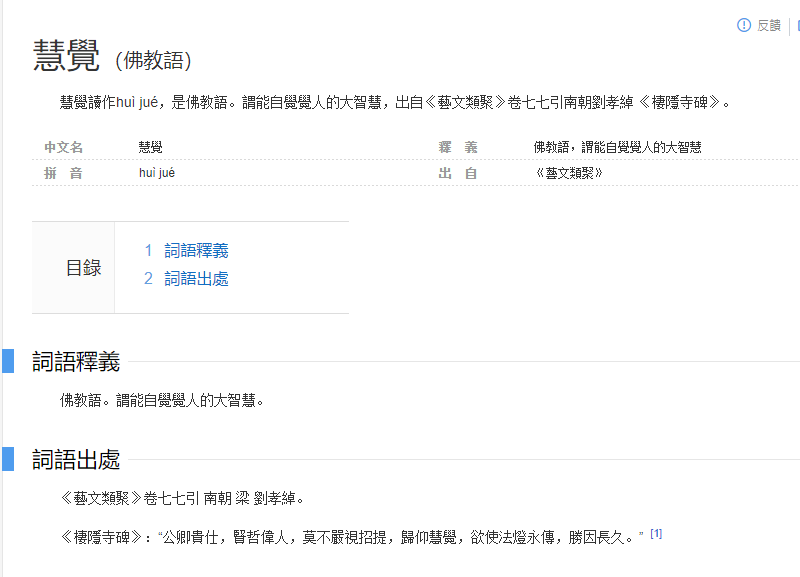Click the 慧覺 page title

[66, 56]
